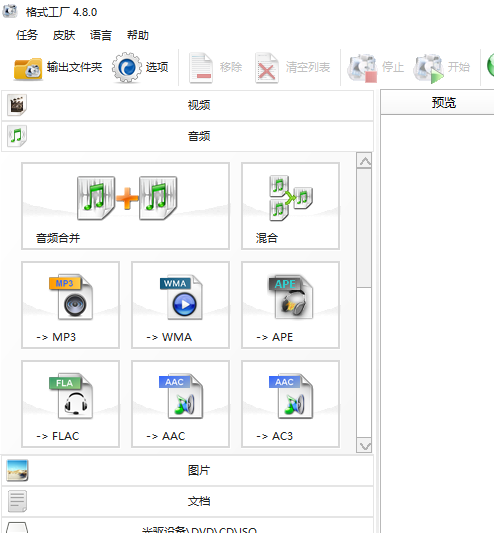Select the -> WMA conversion icon
This screenshot has height=533, width=494.
[181, 305]
